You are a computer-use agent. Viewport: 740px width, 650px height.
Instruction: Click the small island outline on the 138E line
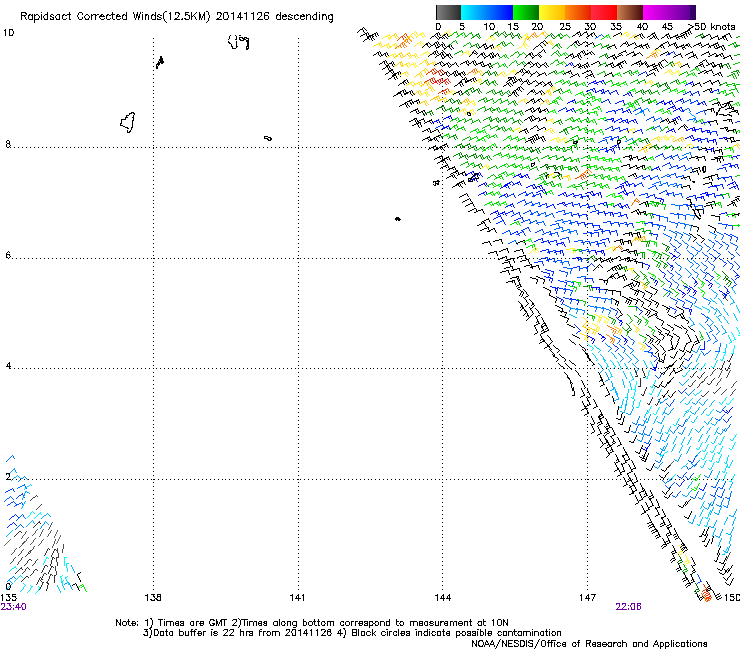click(x=160, y=62)
